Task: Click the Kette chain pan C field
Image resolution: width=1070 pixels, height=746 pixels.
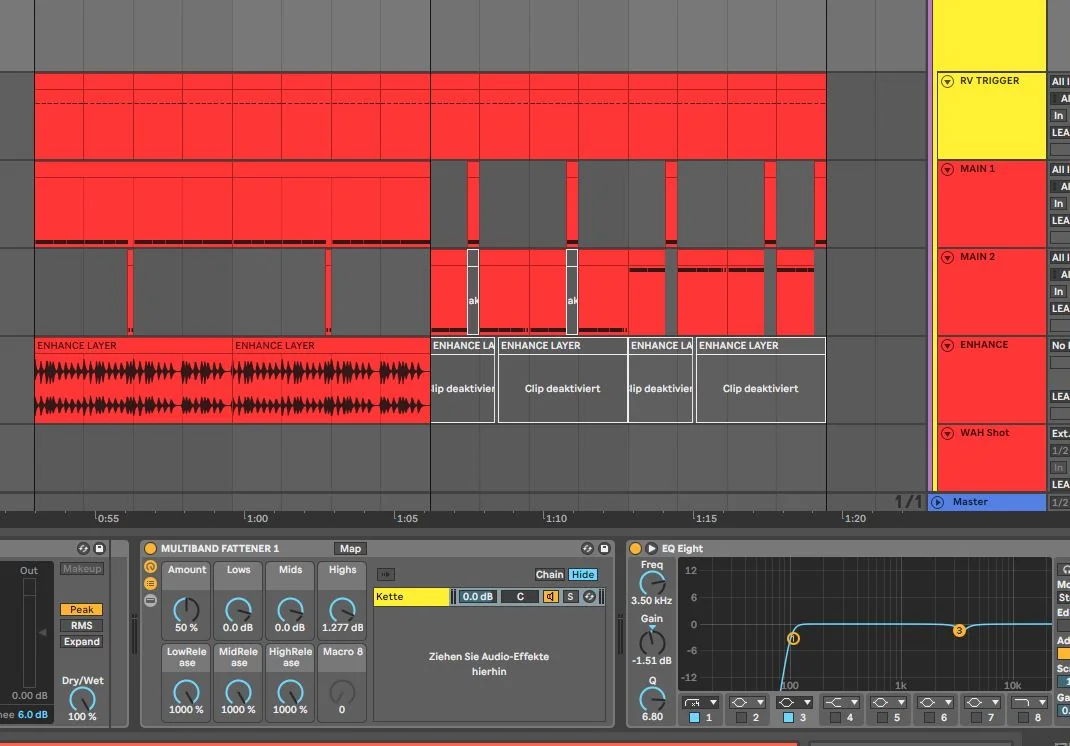Action: [520, 597]
